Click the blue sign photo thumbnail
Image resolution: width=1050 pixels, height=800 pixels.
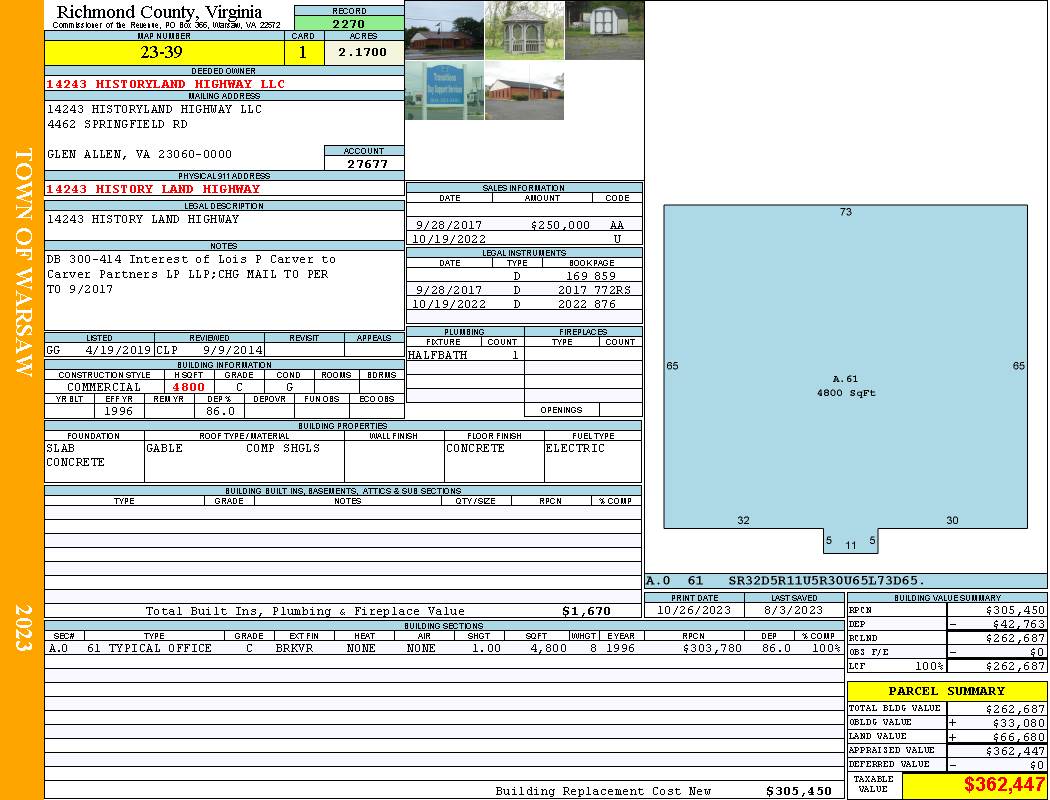[x=444, y=90]
